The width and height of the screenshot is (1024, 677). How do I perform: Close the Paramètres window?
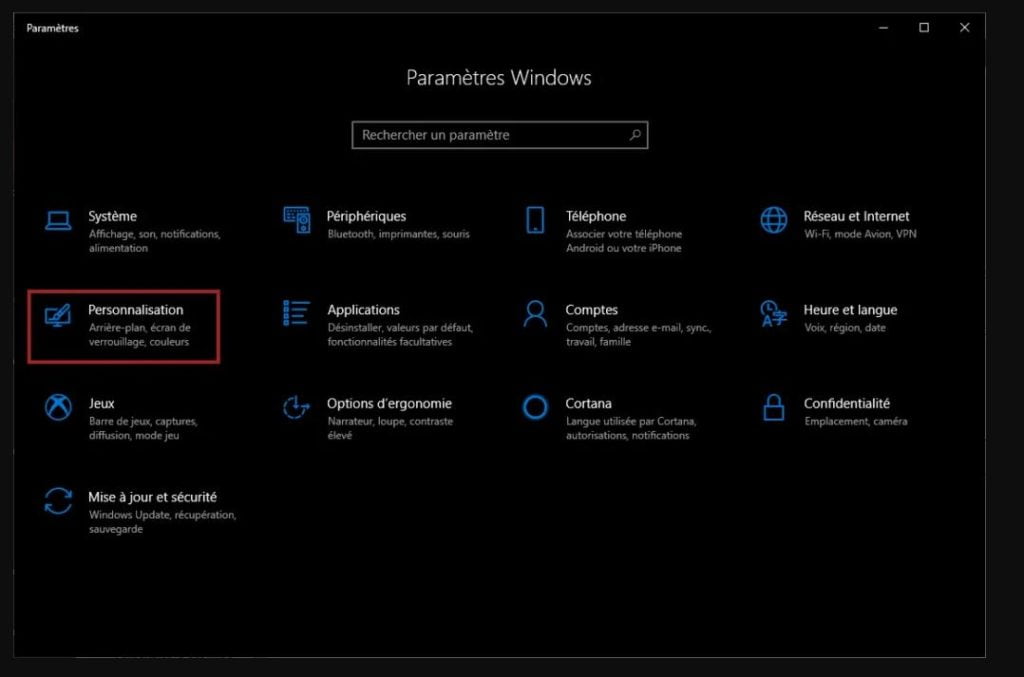(965, 27)
